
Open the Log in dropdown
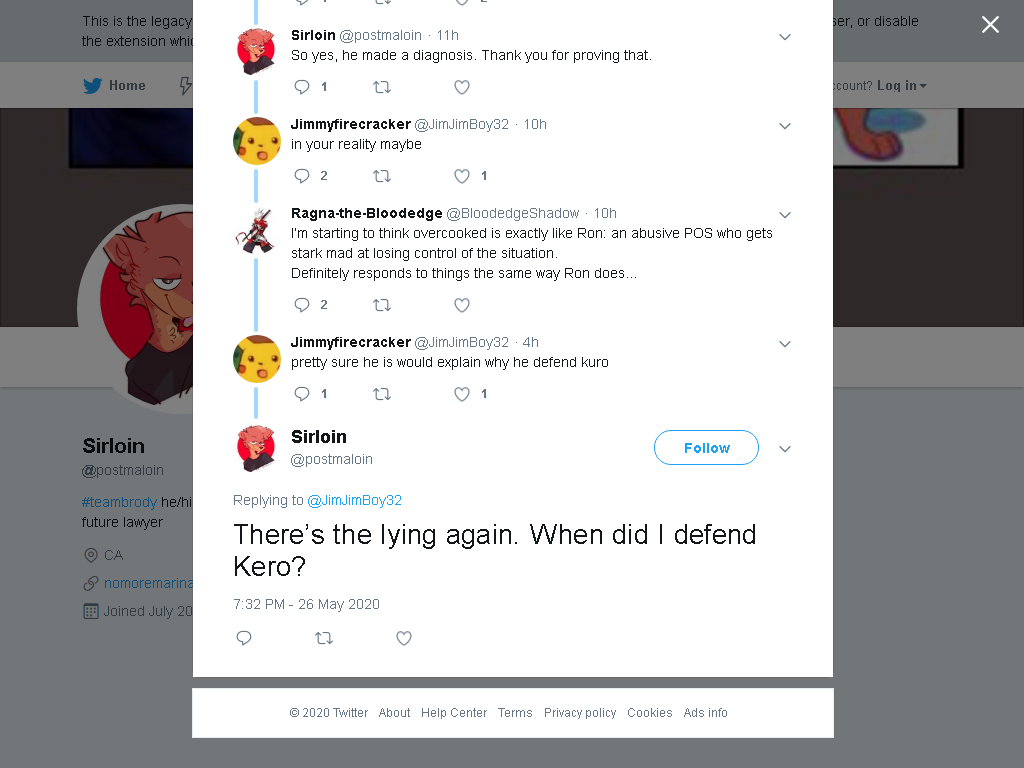pos(901,86)
